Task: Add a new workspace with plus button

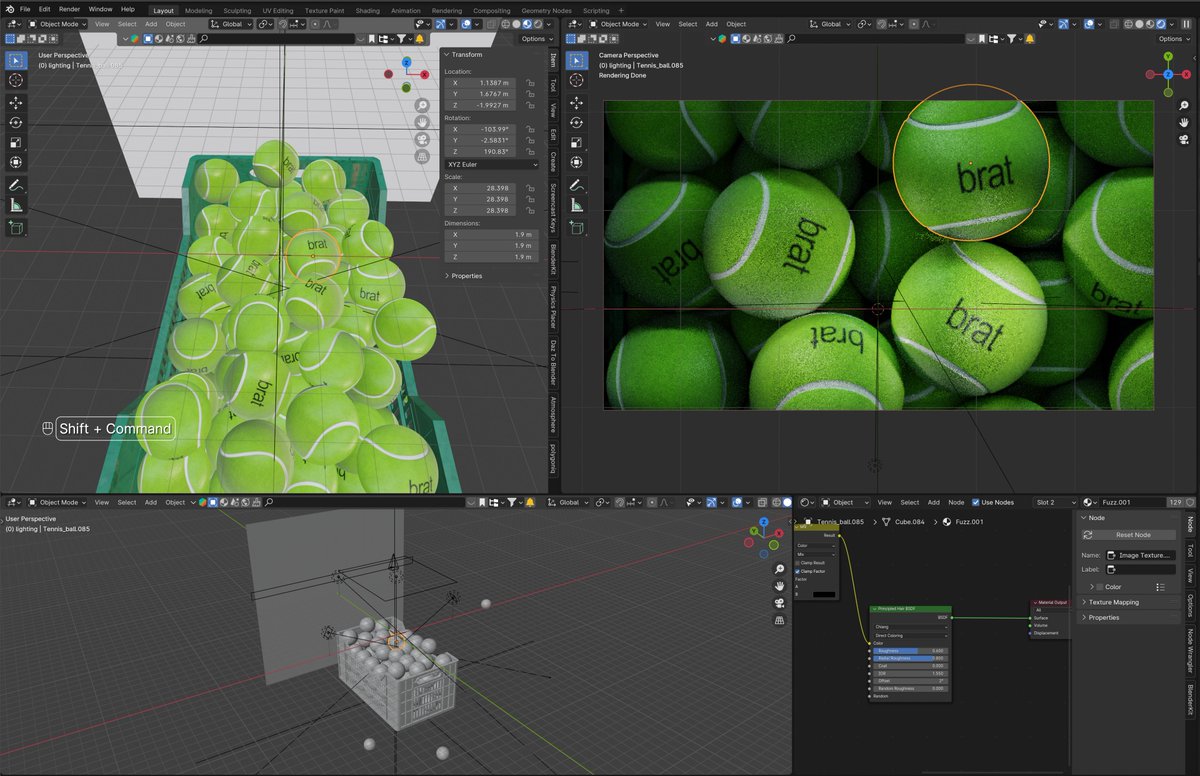Action: [621, 10]
